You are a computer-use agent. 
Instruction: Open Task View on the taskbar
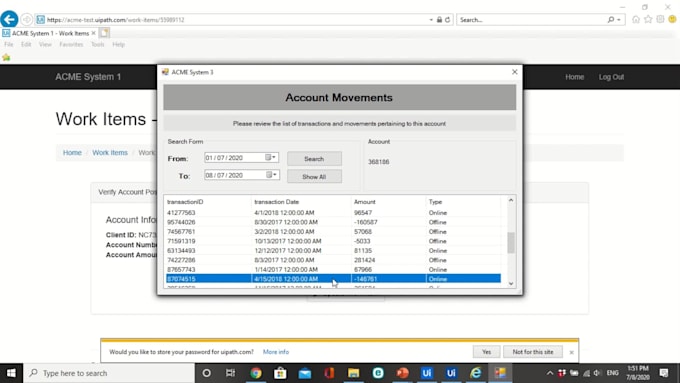230,373
